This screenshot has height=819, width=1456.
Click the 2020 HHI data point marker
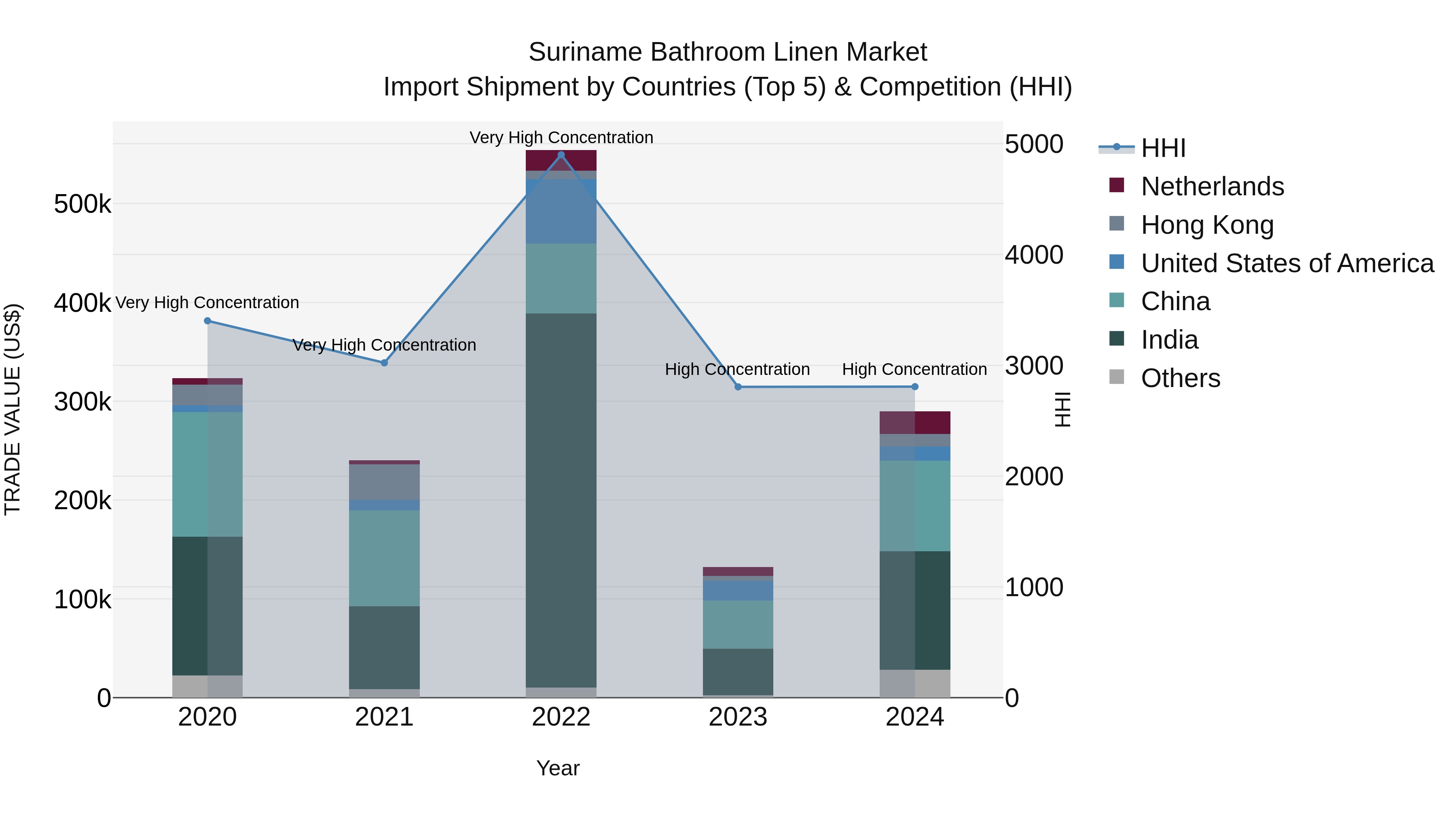[207, 321]
